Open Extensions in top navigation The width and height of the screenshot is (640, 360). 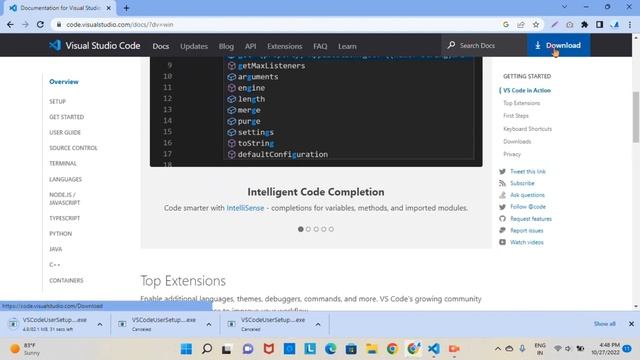(284, 46)
